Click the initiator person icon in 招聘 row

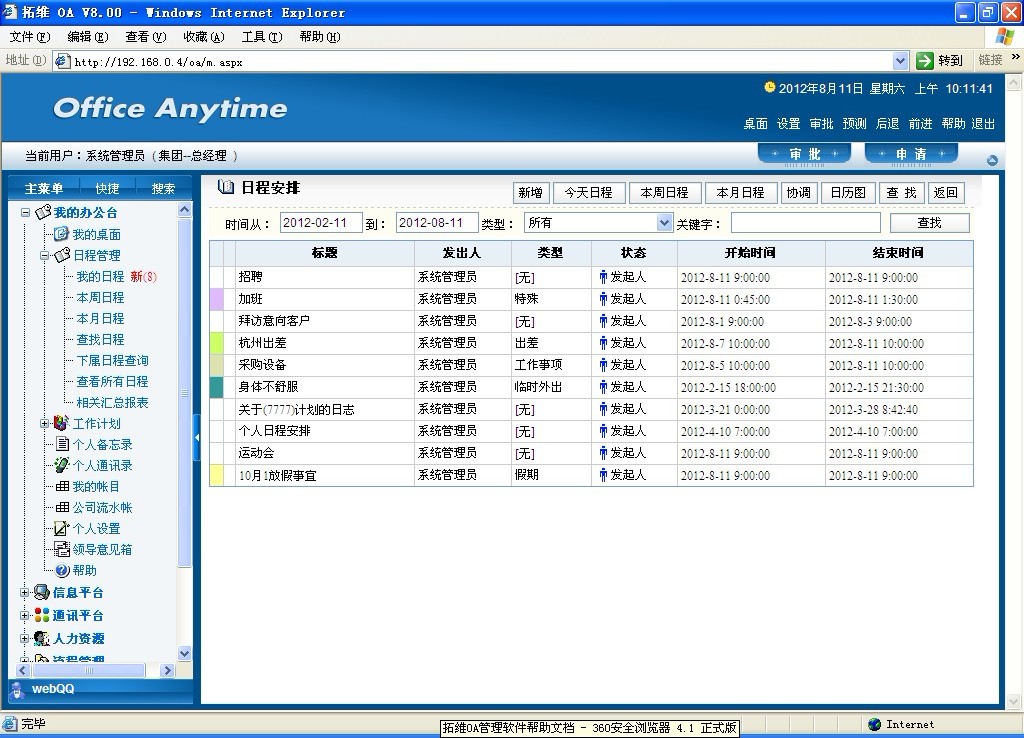click(x=603, y=277)
